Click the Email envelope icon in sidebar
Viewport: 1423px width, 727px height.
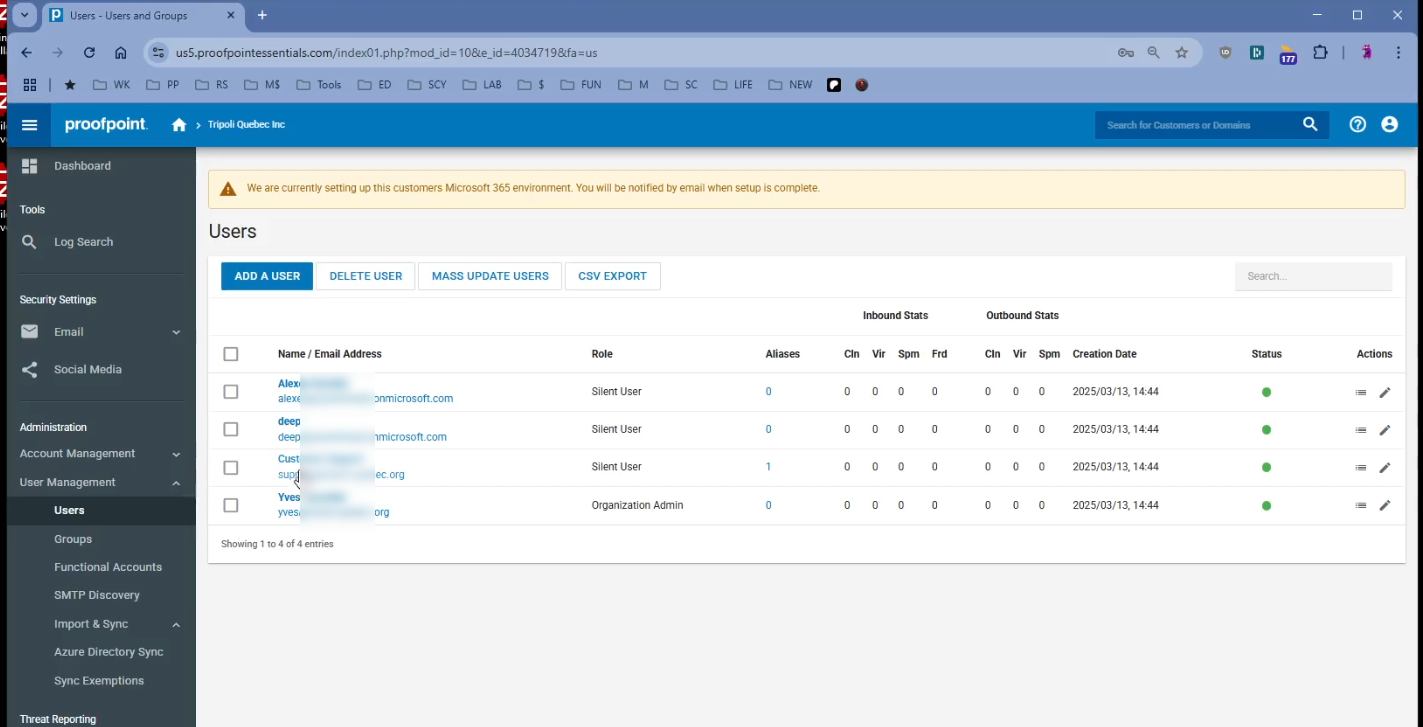[x=30, y=332]
